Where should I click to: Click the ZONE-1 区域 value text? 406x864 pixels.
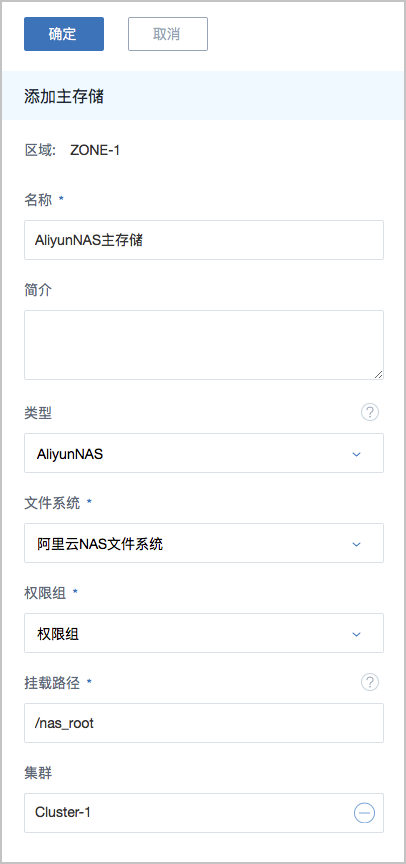click(95, 150)
